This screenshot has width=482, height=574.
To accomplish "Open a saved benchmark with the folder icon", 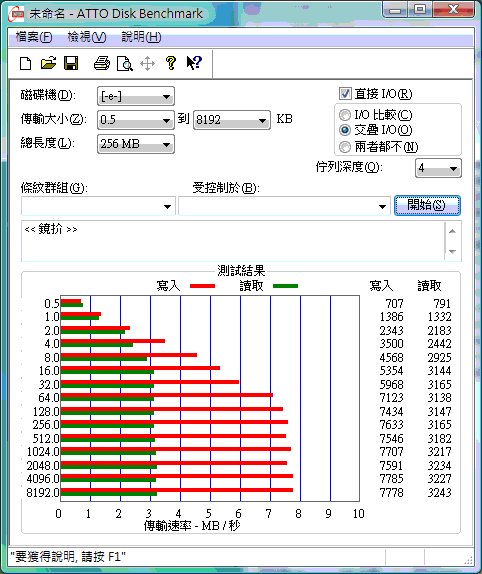I will pos(48,63).
